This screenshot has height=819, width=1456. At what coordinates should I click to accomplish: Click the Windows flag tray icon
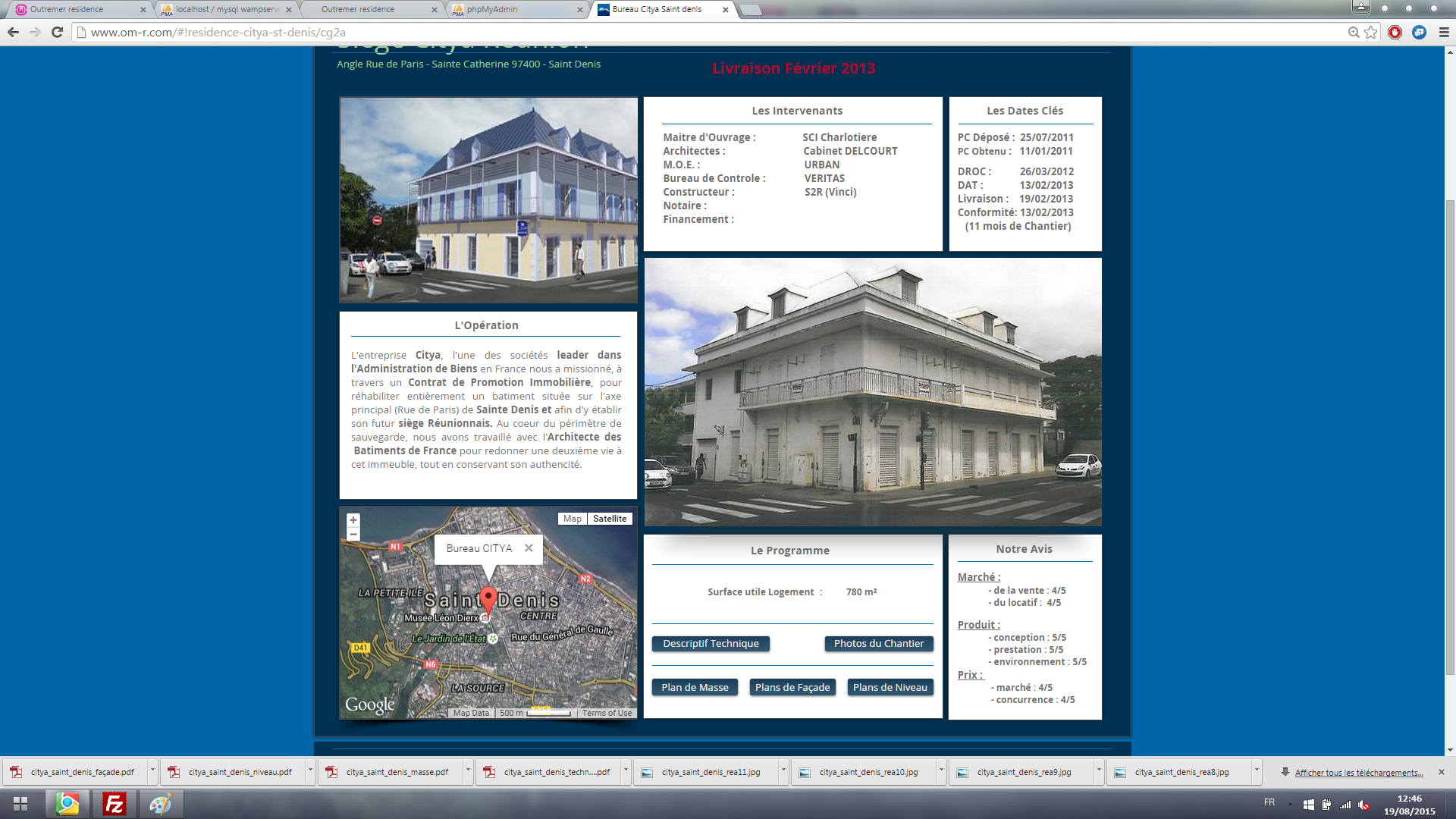(1308, 805)
